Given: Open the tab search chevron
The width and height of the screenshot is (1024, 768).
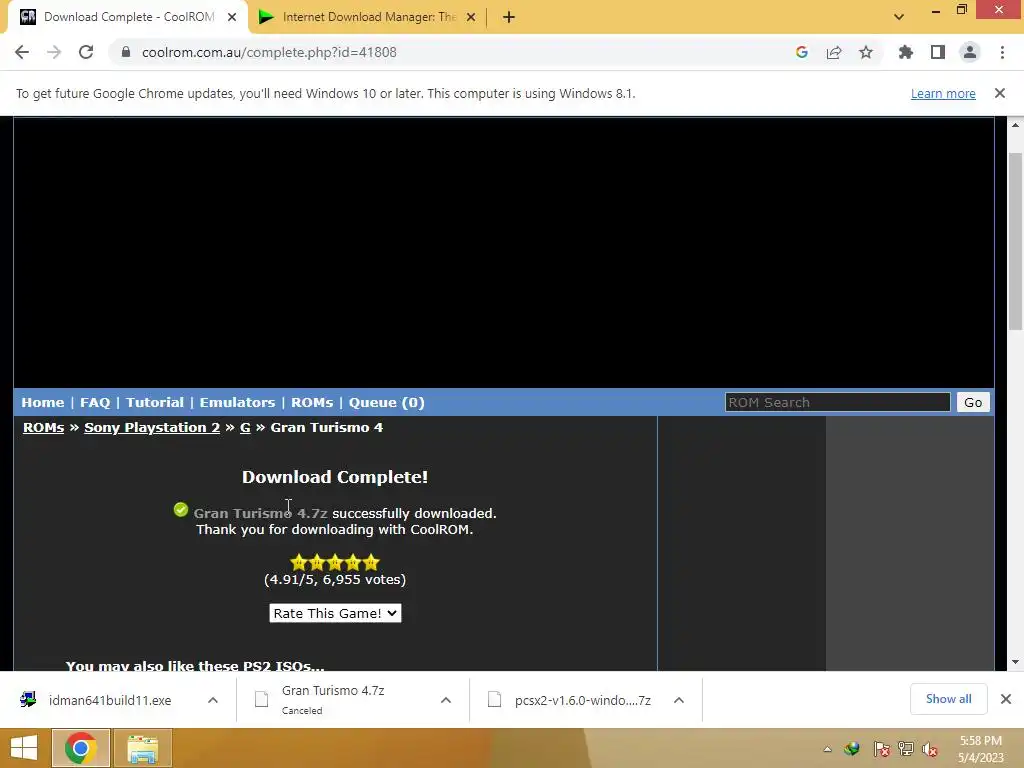Looking at the screenshot, I should click(899, 17).
